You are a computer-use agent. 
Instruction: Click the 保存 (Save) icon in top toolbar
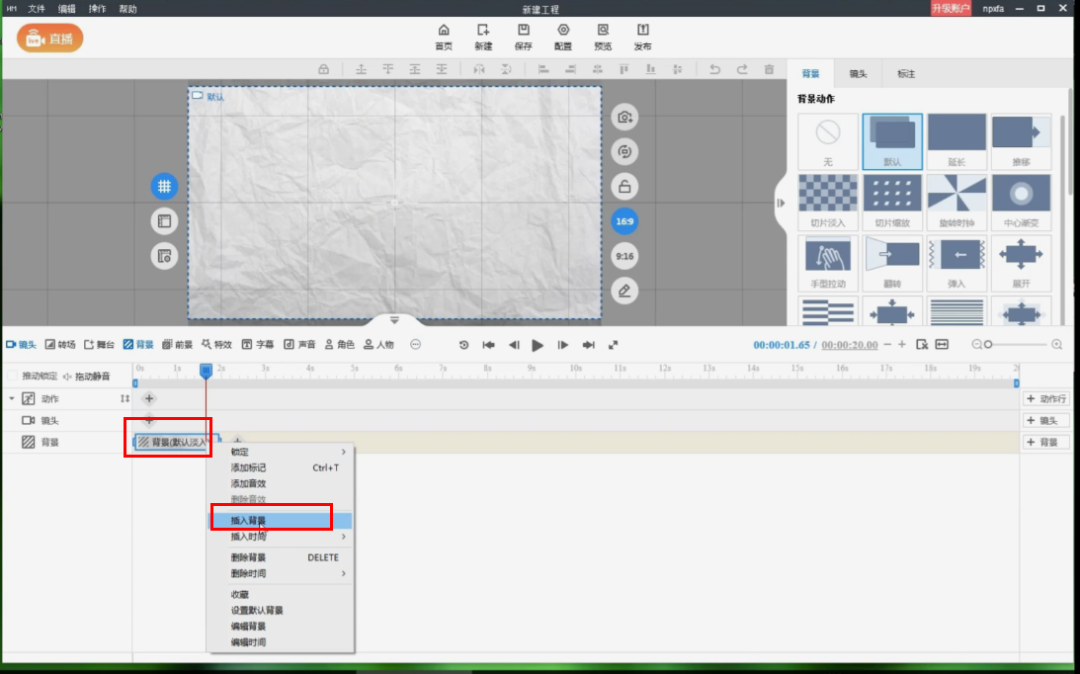523,36
